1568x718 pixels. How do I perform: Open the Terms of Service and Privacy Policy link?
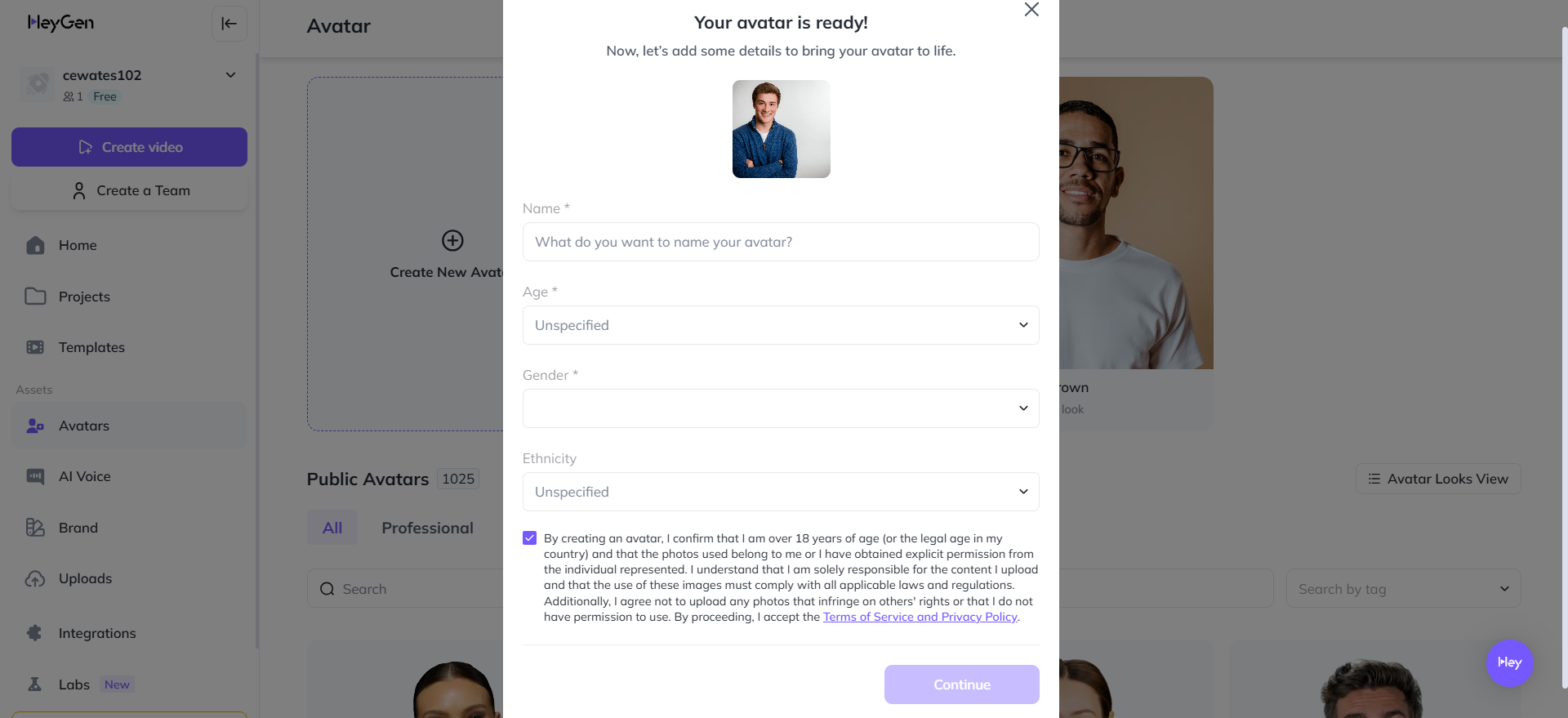tap(920, 617)
